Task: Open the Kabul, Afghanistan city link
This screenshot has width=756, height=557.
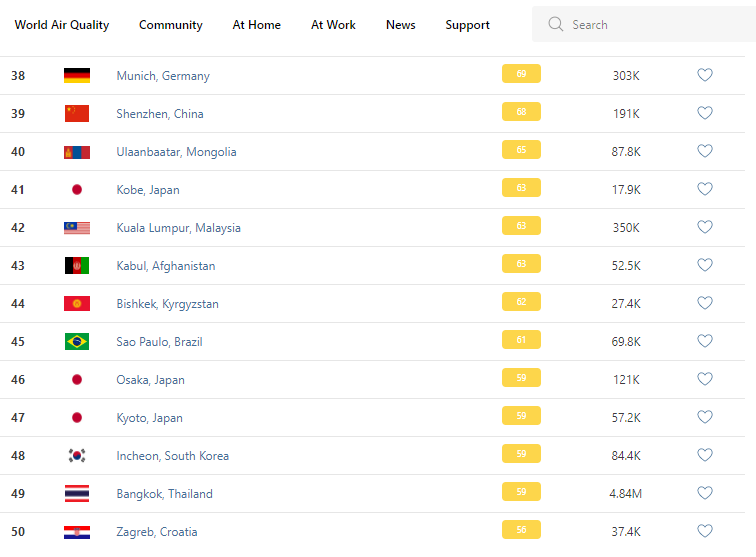Action: 166,266
